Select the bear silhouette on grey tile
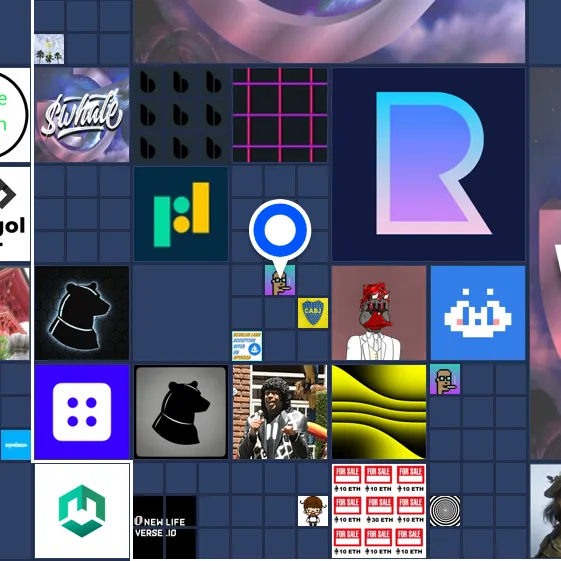Screen dimensions: 561x561 [181, 412]
